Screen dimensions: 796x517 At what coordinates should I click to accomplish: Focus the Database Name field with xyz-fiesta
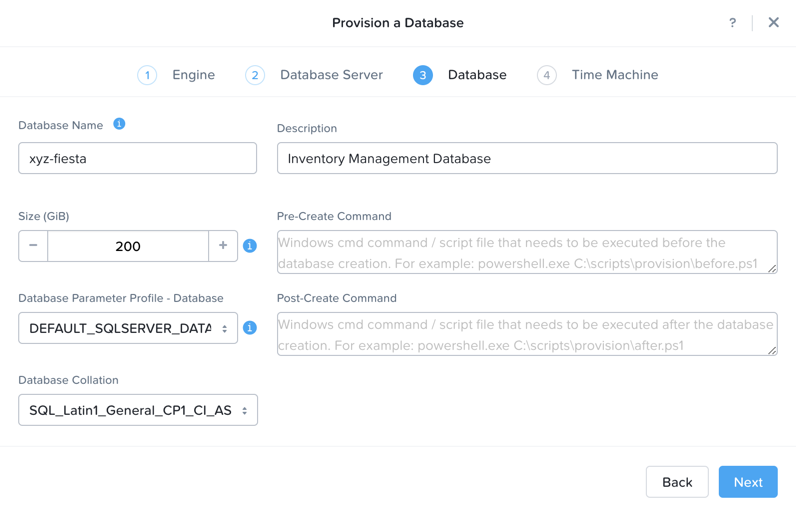click(x=138, y=158)
